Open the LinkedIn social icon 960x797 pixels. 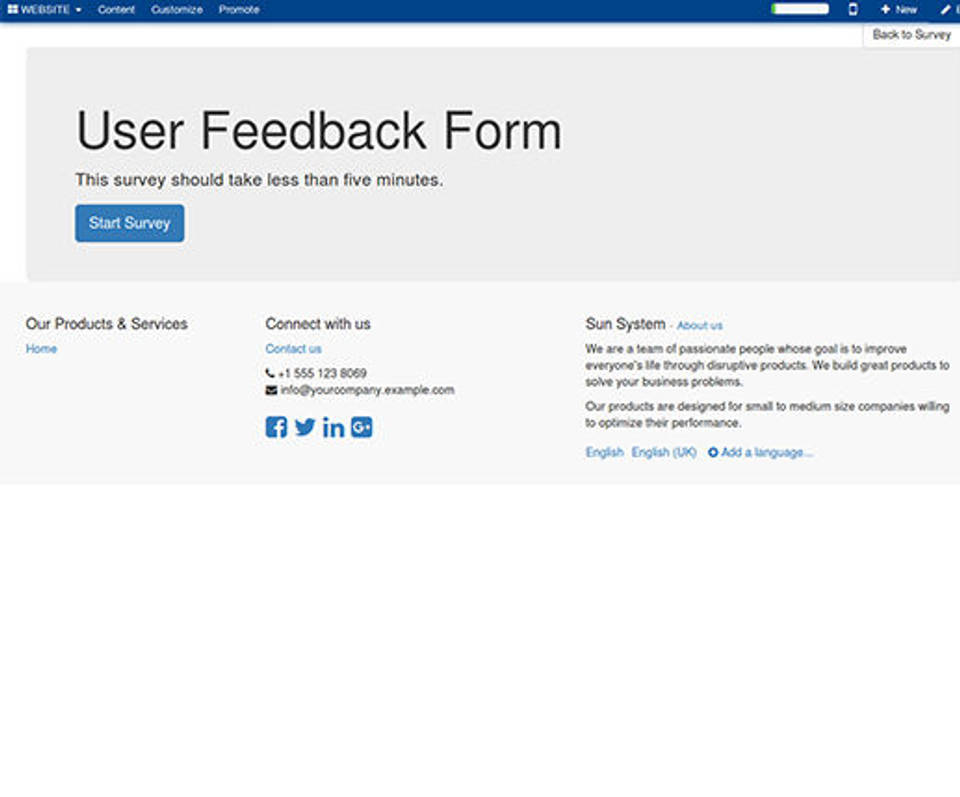[334, 428]
